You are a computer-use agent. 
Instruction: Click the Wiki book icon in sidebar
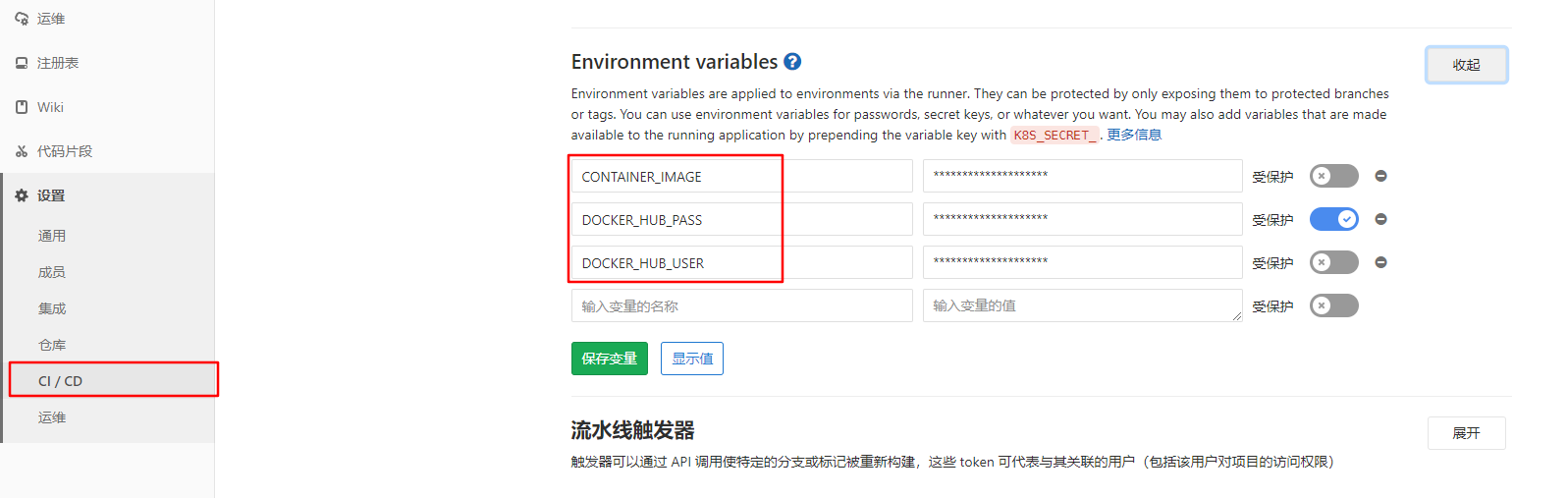pos(22,107)
